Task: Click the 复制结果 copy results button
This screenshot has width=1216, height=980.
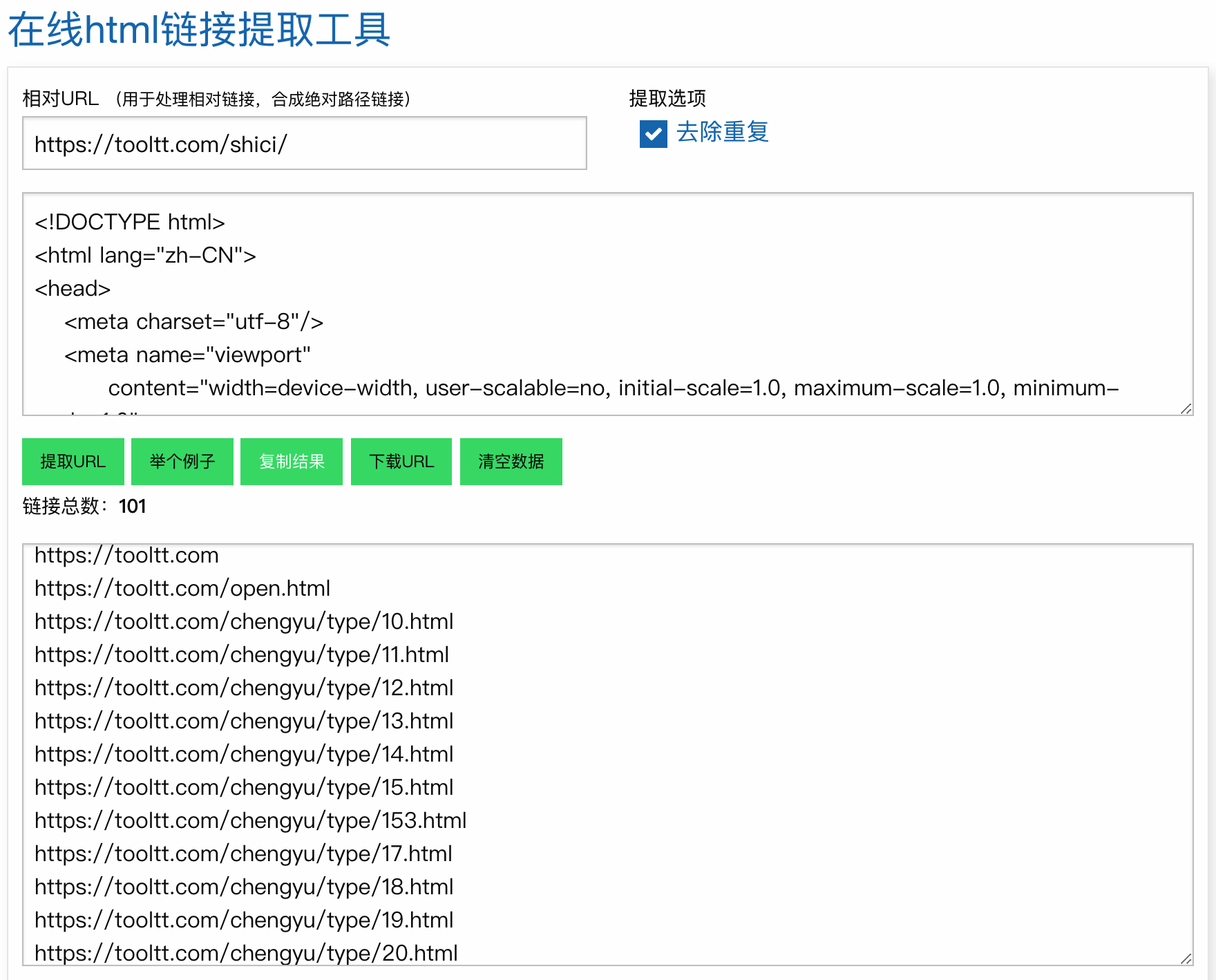Action: [291, 462]
